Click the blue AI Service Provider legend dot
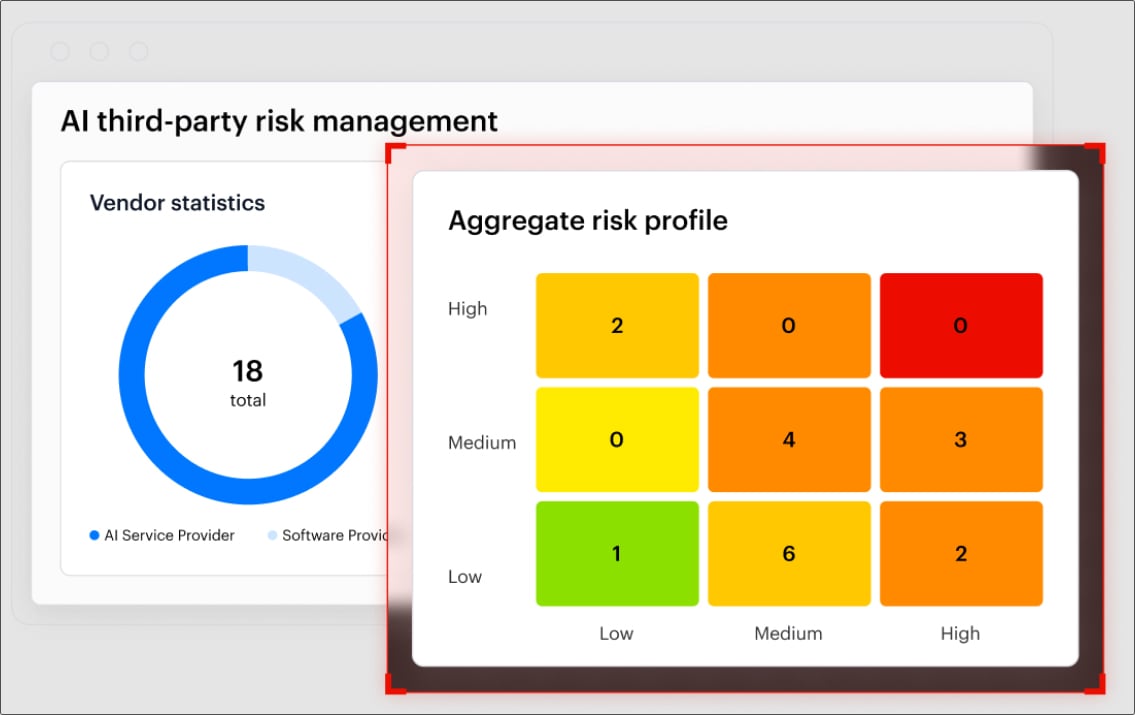The image size is (1135, 715). [x=92, y=535]
